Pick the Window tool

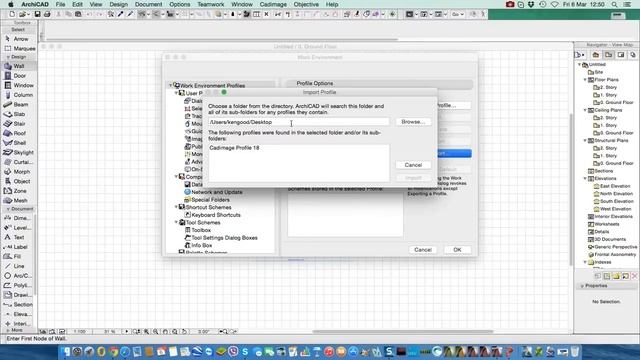tap(19, 85)
